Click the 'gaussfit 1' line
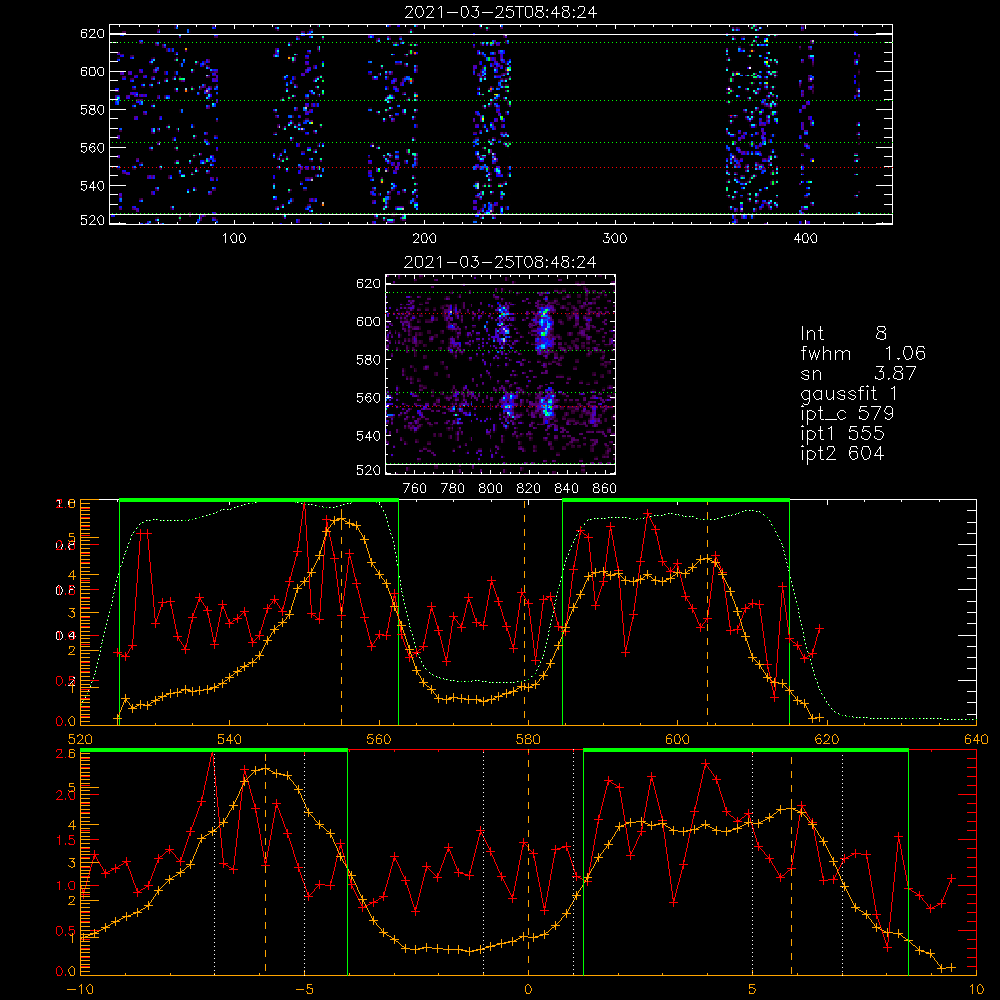 [x=849, y=393]
